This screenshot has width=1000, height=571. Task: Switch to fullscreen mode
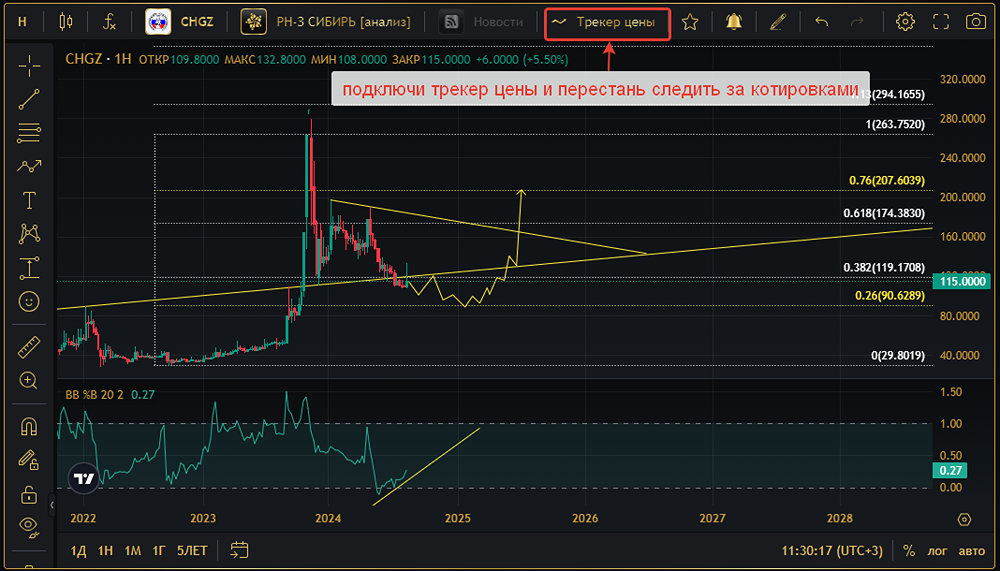click(941, 22)
